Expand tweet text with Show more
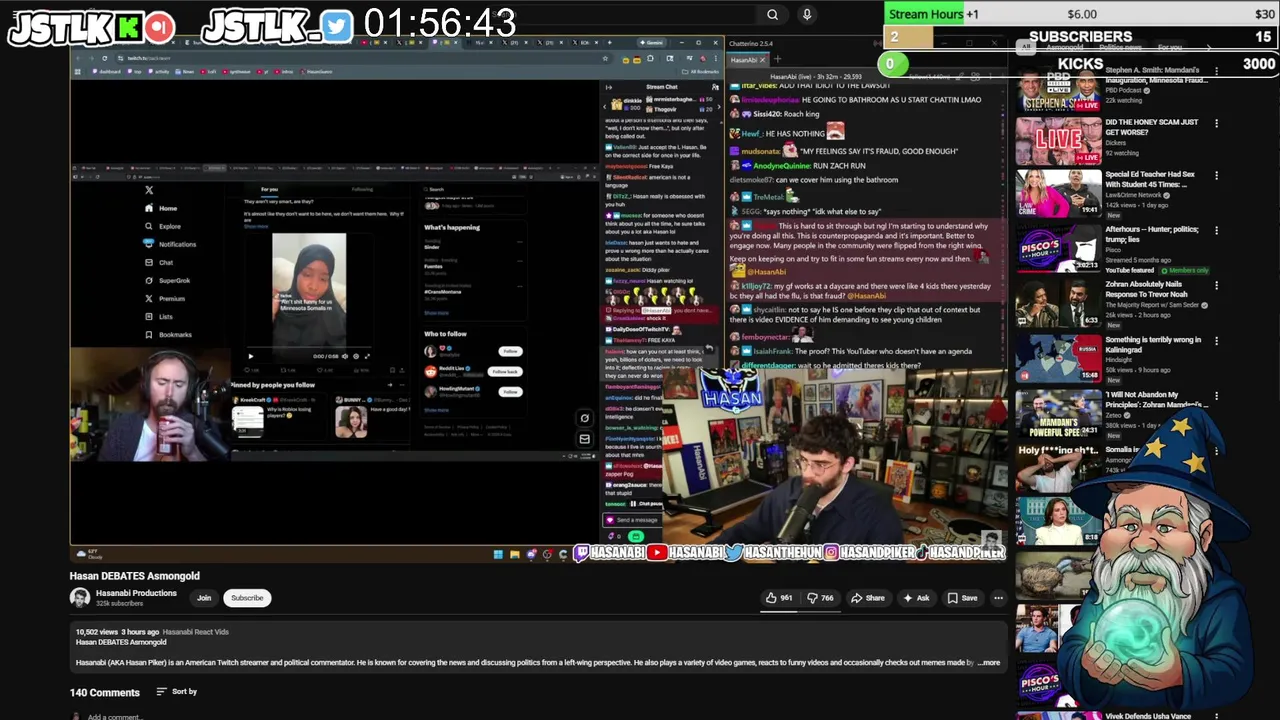The image size is (1280, 720). (x=256, y=227)
